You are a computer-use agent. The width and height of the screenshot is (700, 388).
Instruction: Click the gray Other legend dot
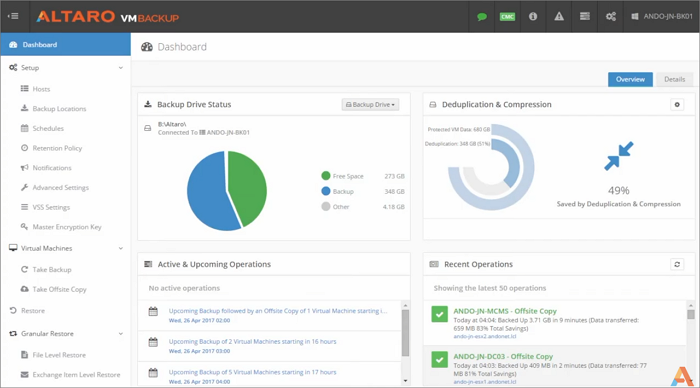click(x=325, y=206)
